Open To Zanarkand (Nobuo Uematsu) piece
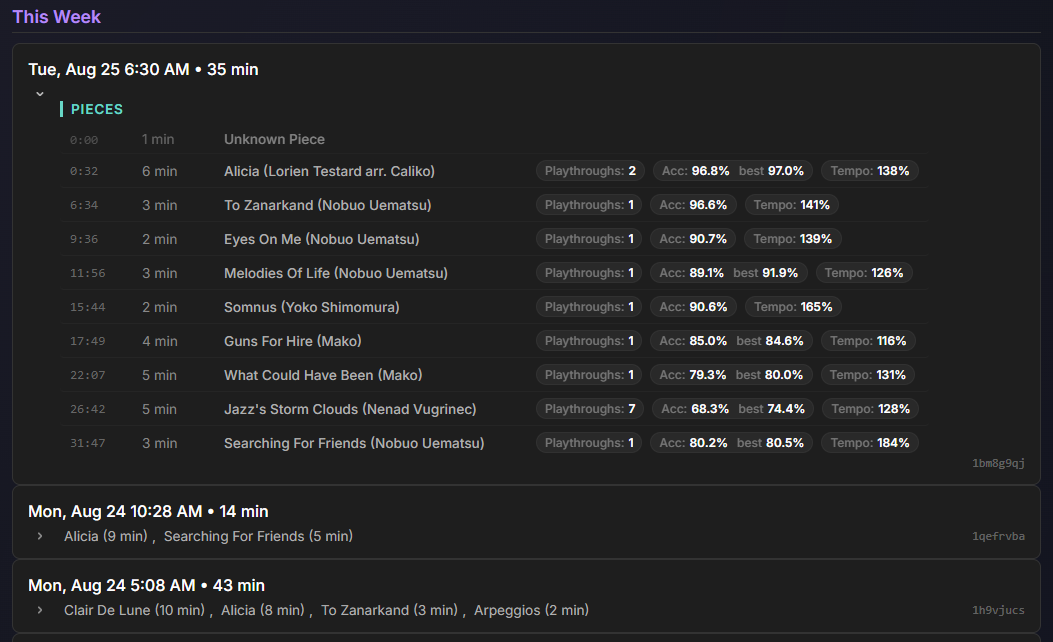The height and width of the screenshot is (642, 1053). (x=328, y=205)
